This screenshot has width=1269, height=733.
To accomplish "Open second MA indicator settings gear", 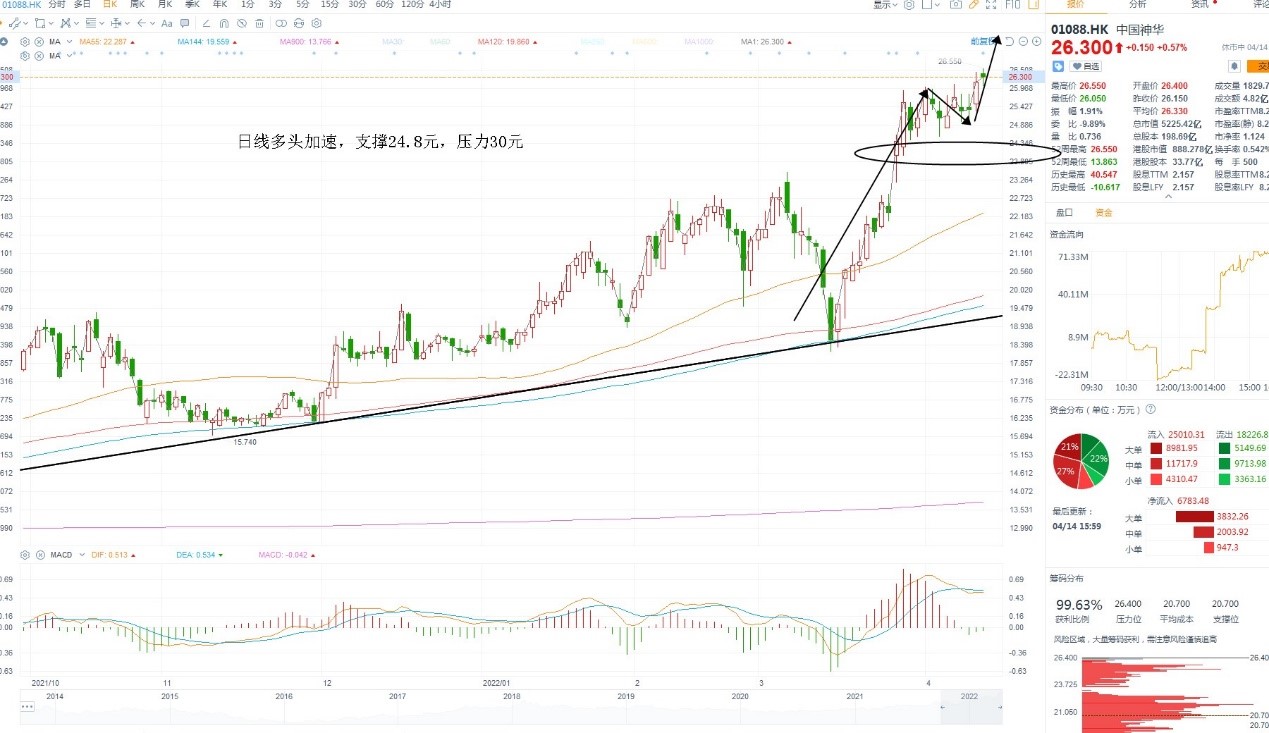I will (x=24, y=55).
